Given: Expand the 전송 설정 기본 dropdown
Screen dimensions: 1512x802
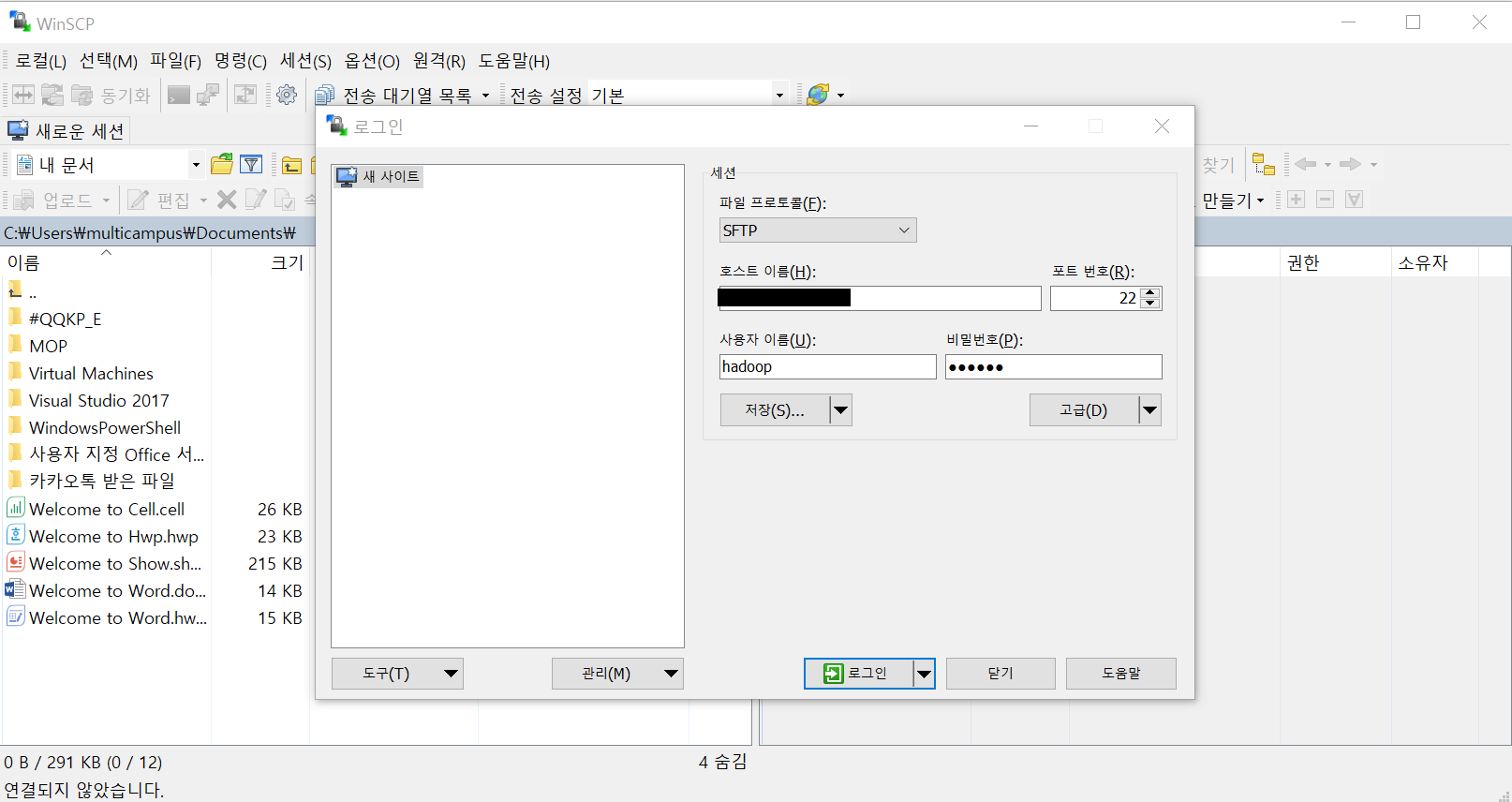Looking at the screenshot, I should [x=778, y=95].
